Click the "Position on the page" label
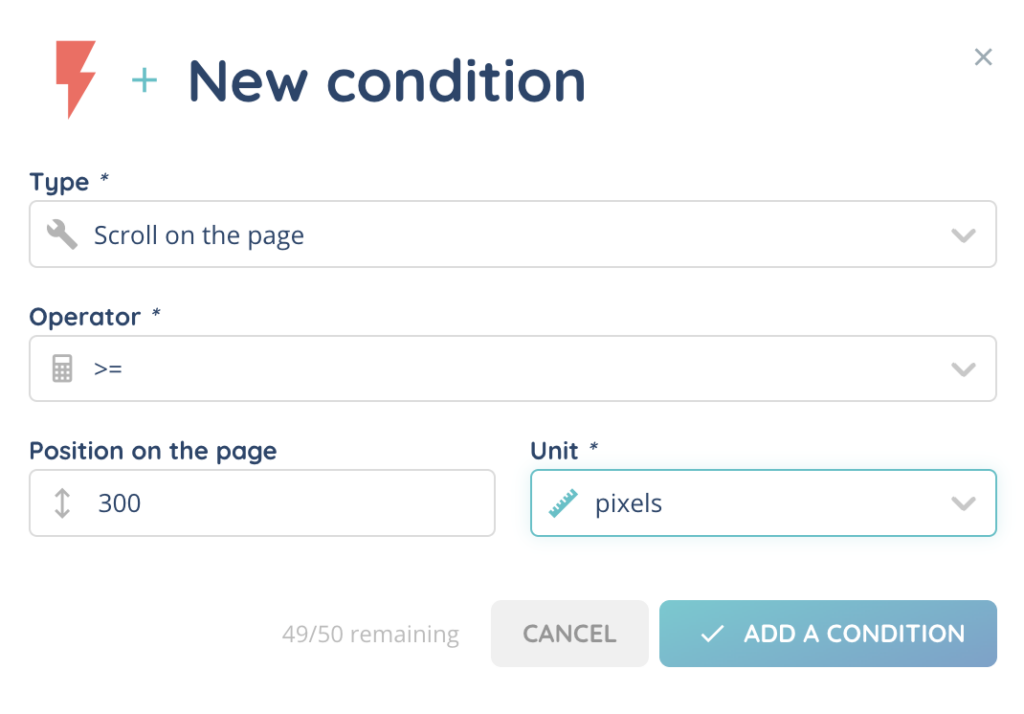This screenshot has height=714, width=1024. (153, 451)
